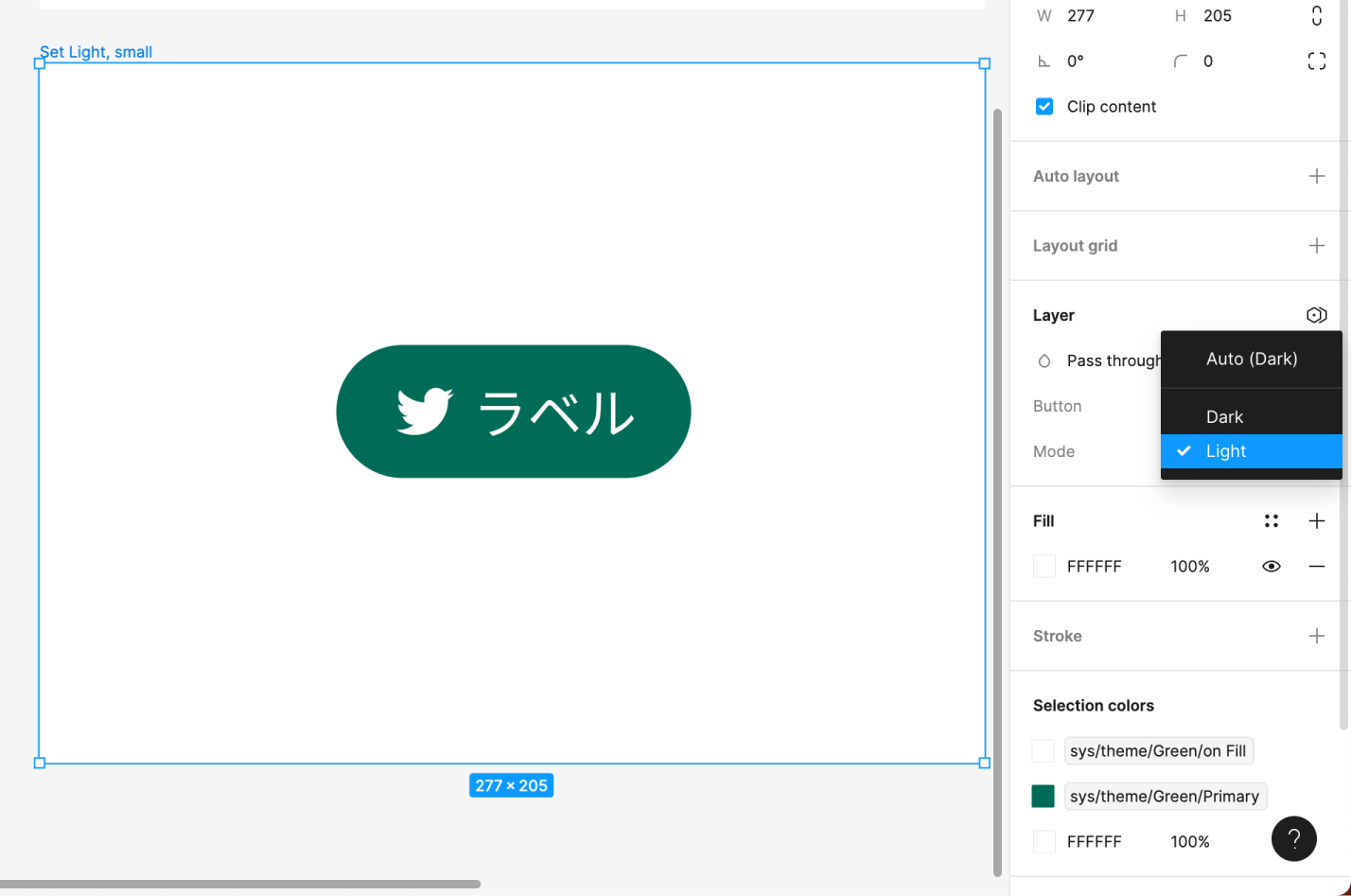1351x896 pixels.
Task: Add a new fill with plus
Action: pyautogui.click(x=1316, y=521)
